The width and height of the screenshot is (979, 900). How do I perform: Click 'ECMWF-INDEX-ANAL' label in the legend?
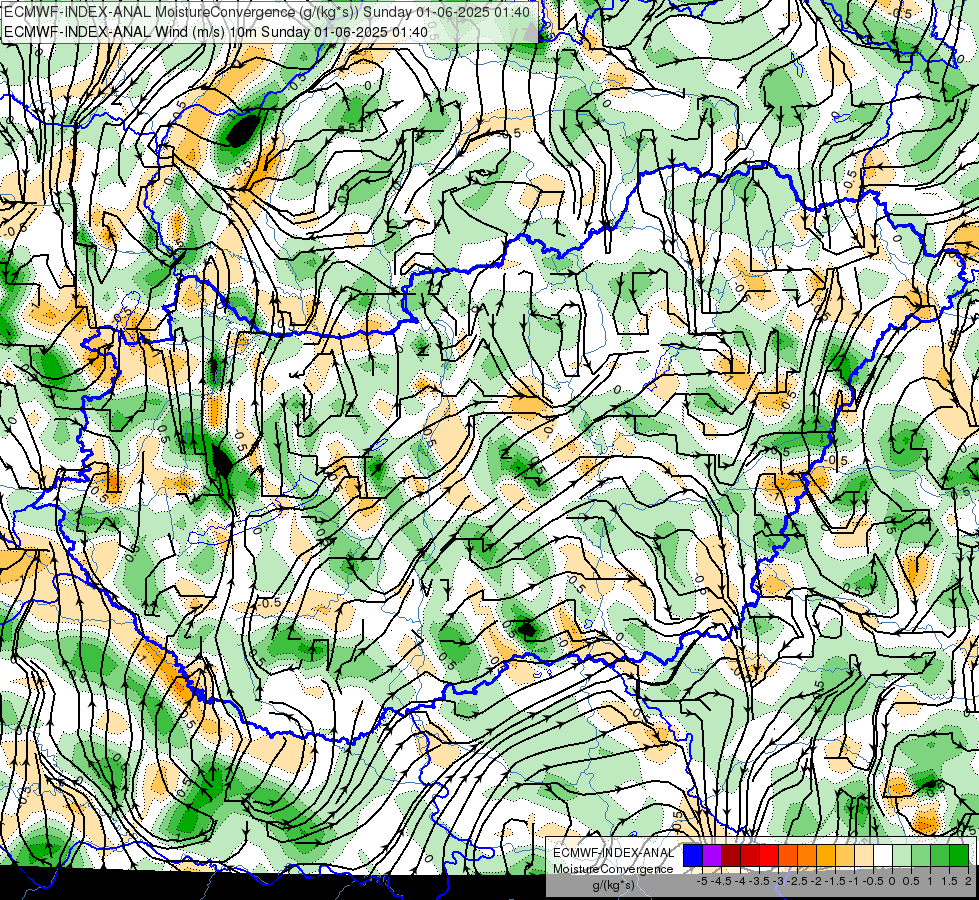(x=613, y=853)
